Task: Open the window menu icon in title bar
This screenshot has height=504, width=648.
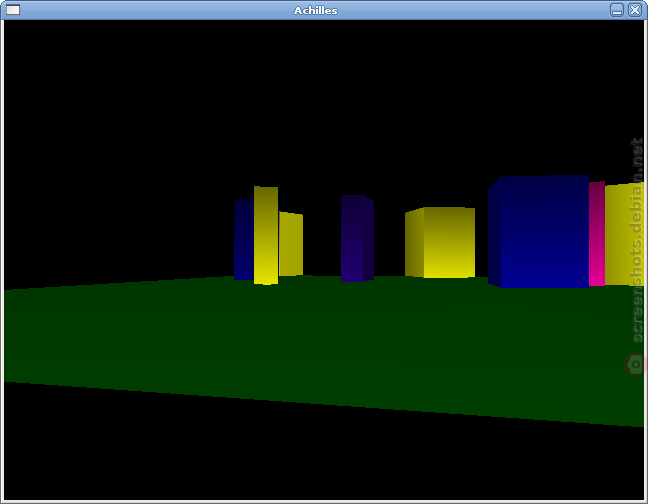Action: [x=13, y=10]
